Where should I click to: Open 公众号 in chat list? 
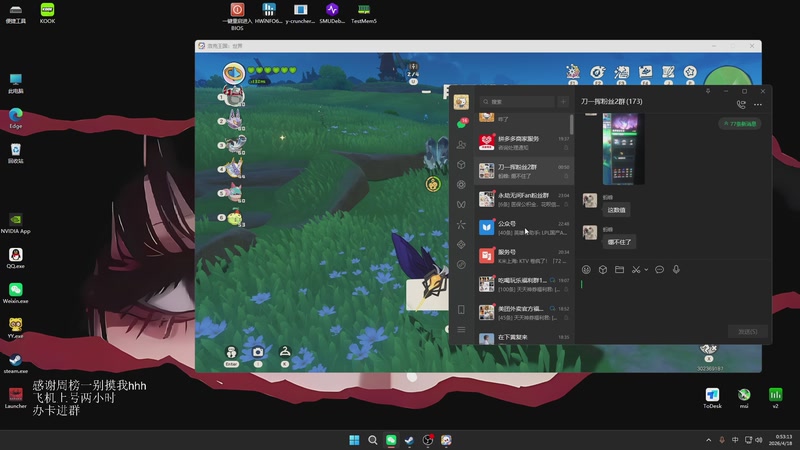524,228
